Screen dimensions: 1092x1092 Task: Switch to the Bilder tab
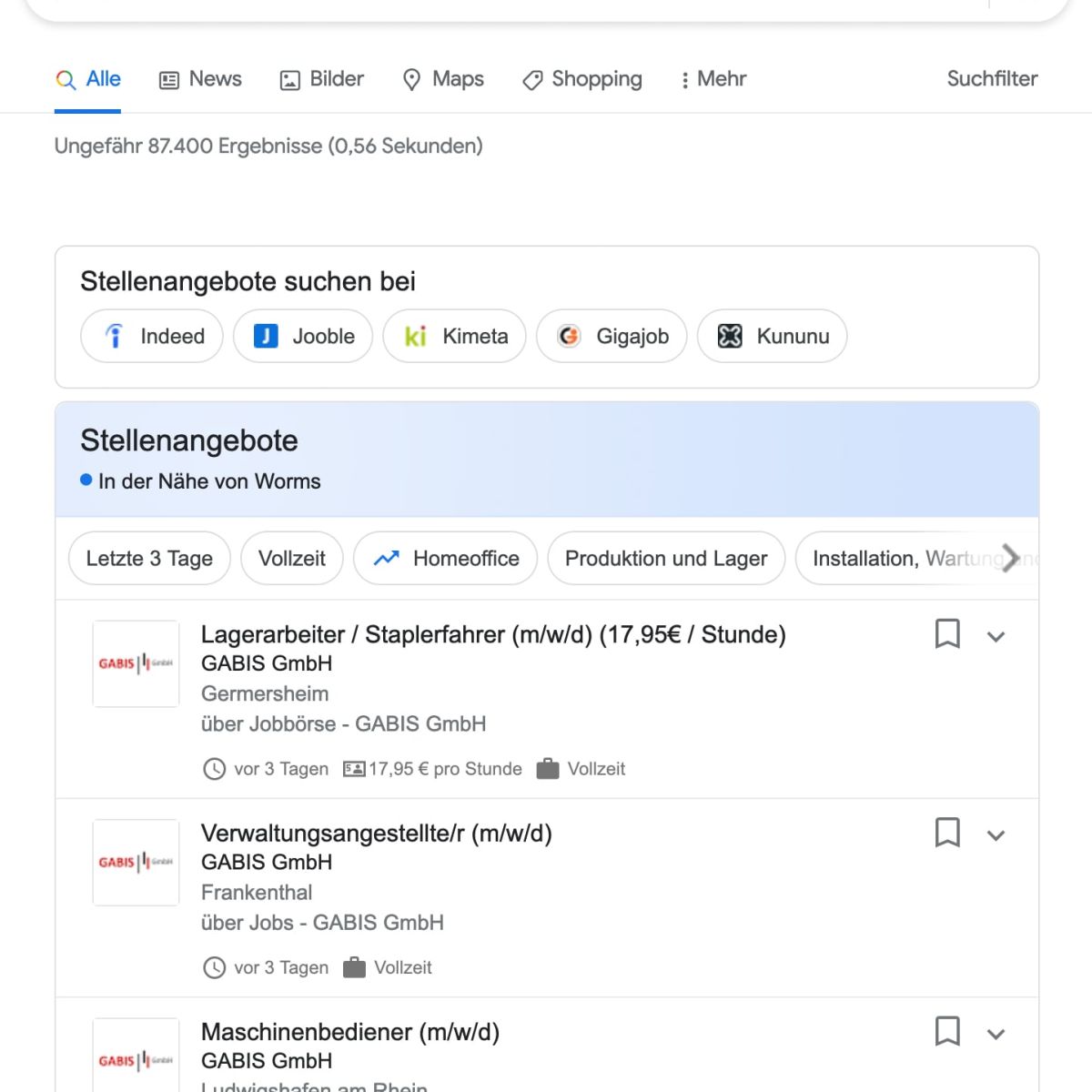click(321, 79)
